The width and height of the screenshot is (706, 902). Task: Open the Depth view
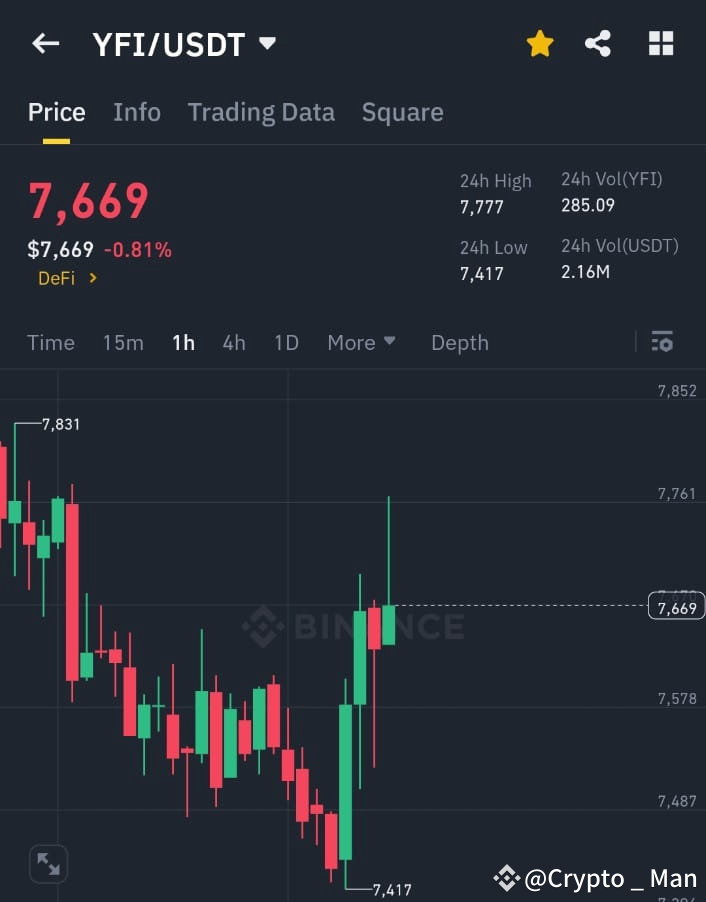459,342
